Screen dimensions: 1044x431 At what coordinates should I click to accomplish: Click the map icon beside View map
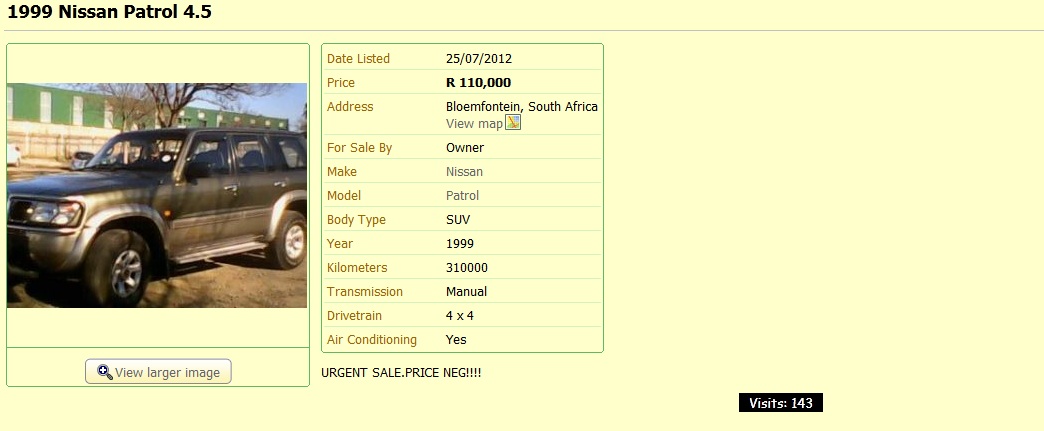pos(513,123)
